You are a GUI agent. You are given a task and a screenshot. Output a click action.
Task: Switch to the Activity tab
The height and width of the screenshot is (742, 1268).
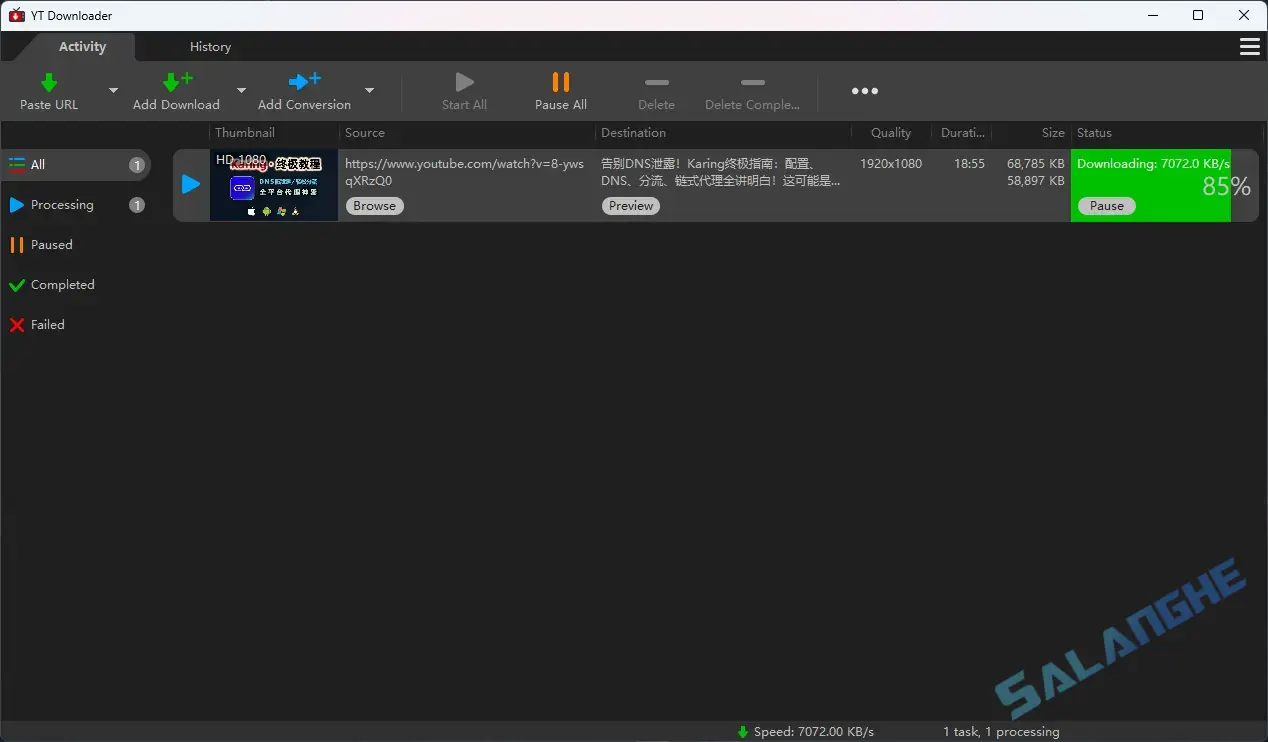82,46
